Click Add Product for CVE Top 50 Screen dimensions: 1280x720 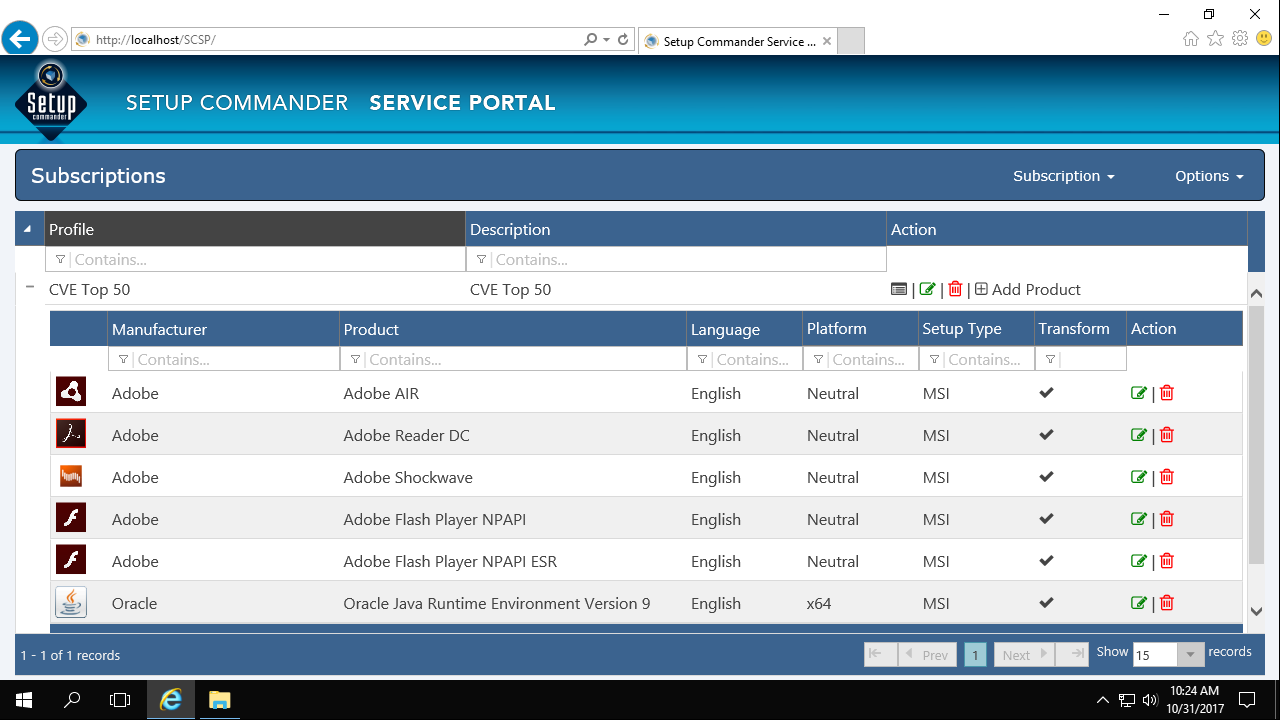1028,289
